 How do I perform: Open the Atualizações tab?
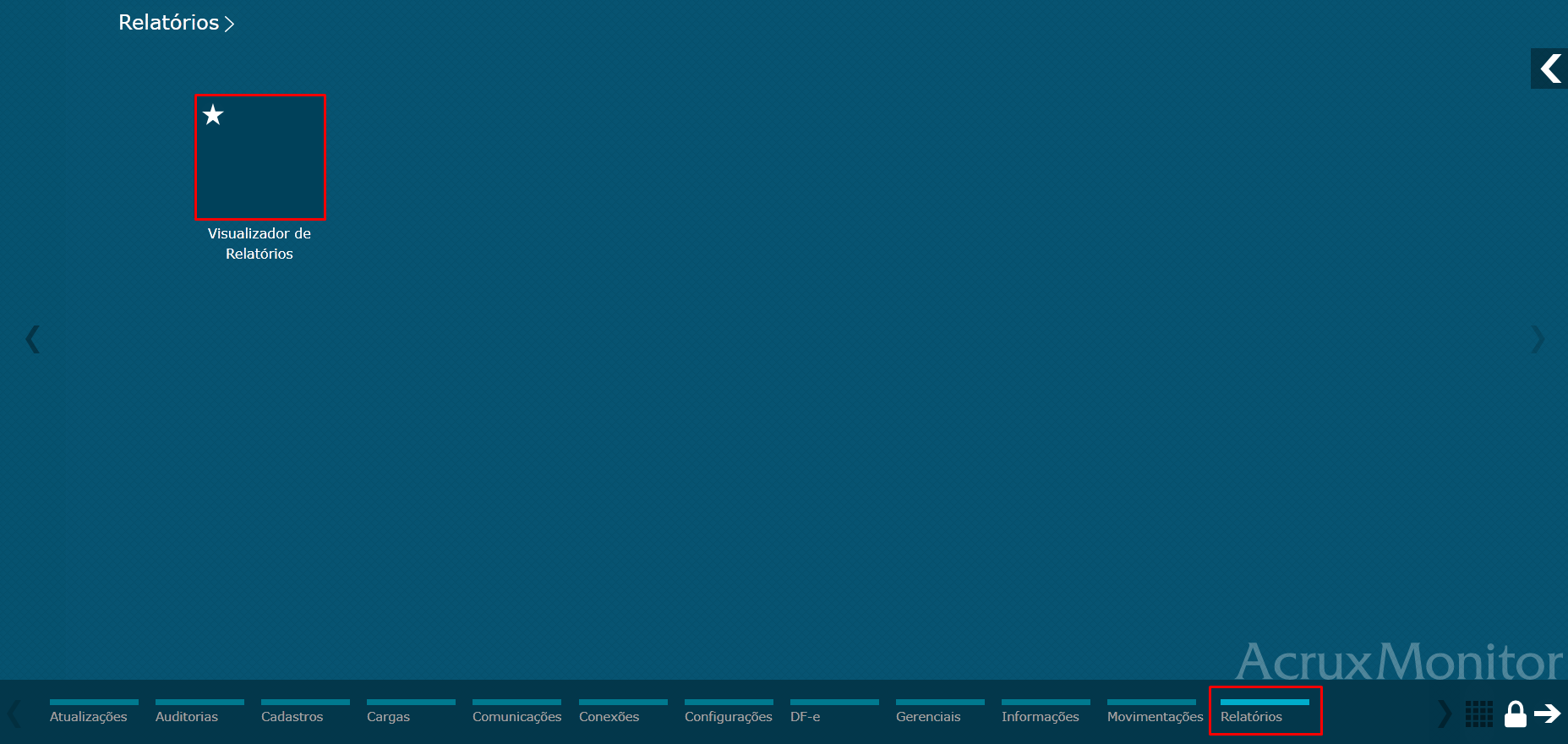coord(94,711)
